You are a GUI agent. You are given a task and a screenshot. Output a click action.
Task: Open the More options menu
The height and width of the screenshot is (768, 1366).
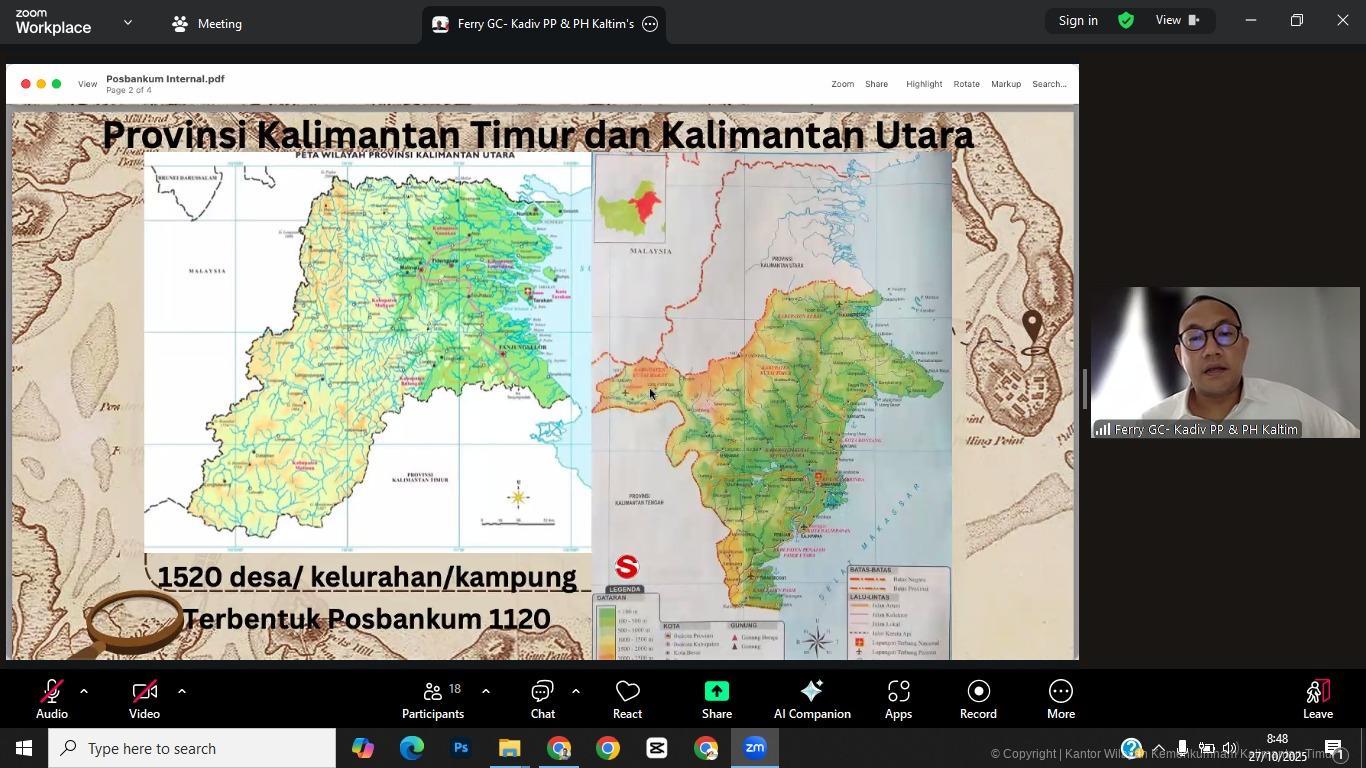point(1060,700)
